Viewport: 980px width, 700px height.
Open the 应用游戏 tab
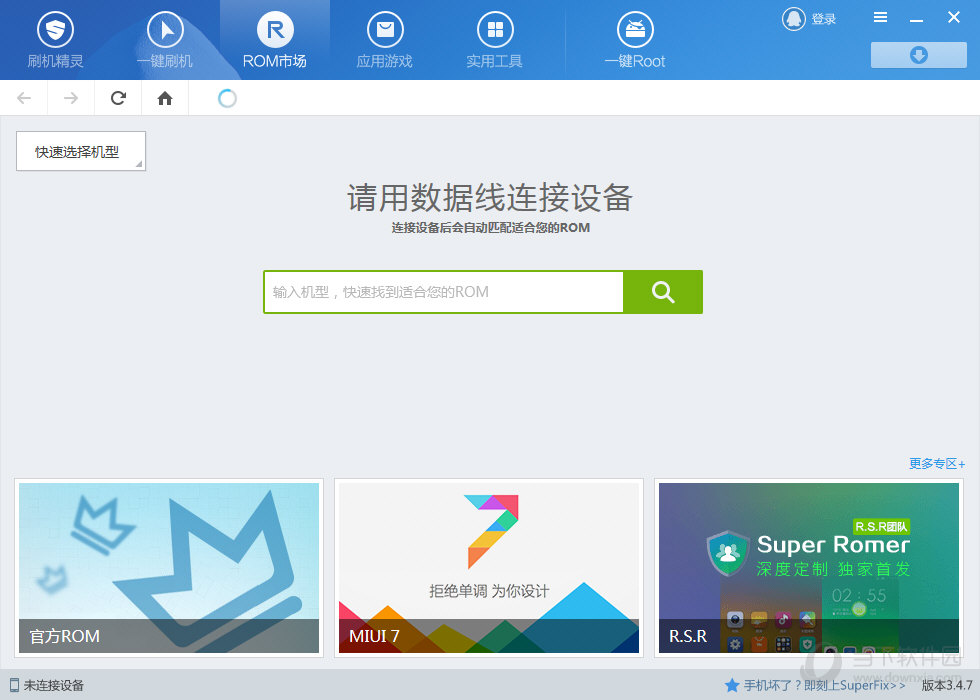click(385, 40)
